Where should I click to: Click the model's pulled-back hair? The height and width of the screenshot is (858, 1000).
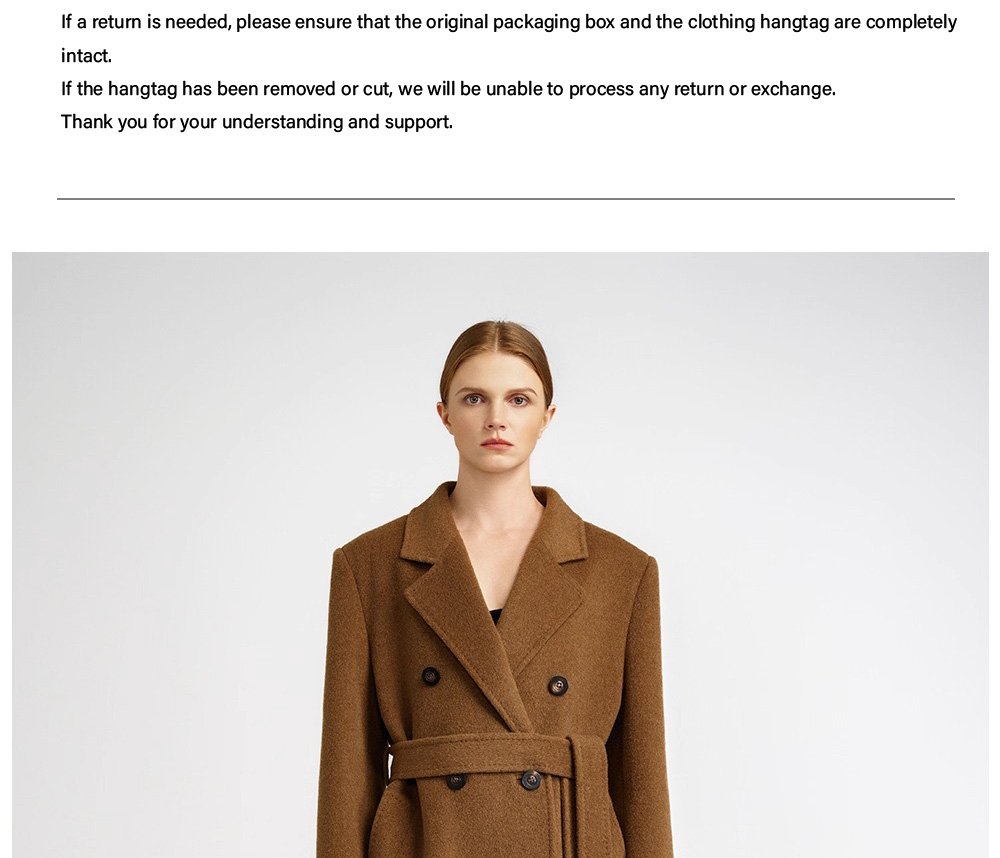coord(496,351)
